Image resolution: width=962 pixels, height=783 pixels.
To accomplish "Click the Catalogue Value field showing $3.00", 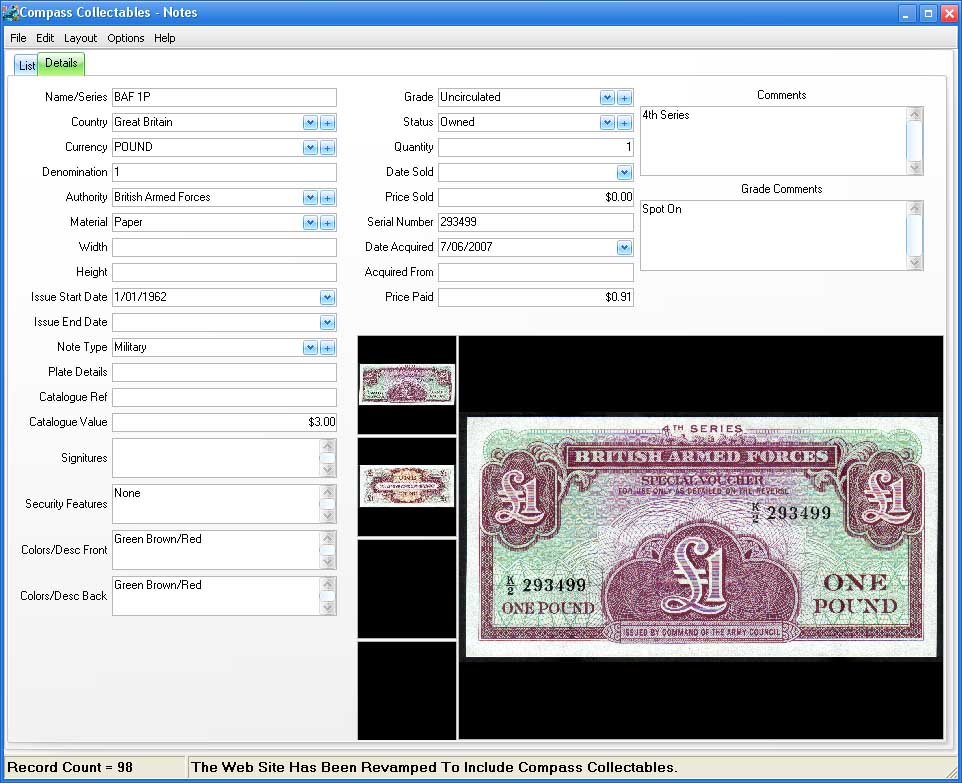I will (224, 422).
